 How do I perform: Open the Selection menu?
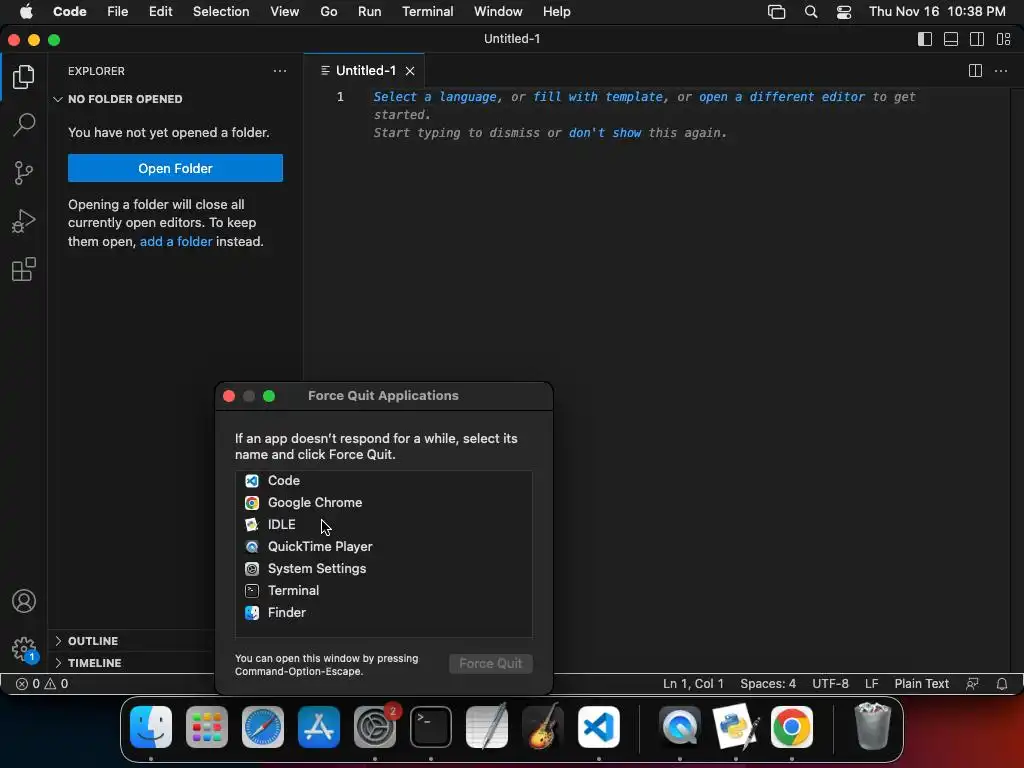221,12
